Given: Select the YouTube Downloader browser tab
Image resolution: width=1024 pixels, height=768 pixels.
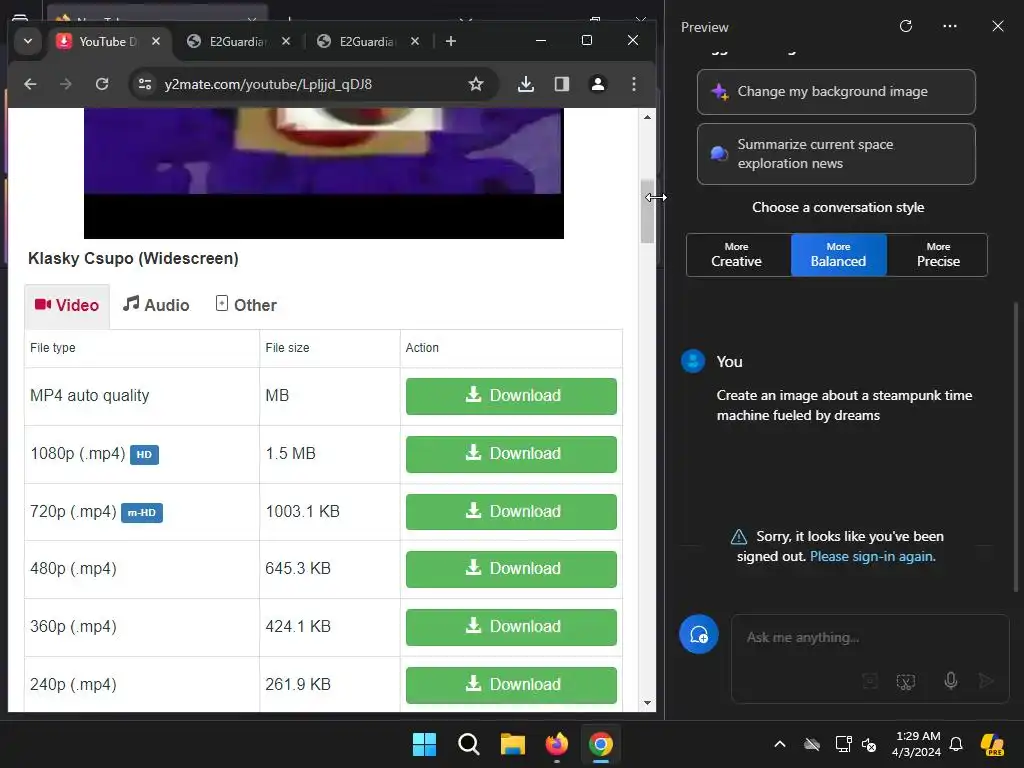Looking at the screenshot, I should click(108, 41).
